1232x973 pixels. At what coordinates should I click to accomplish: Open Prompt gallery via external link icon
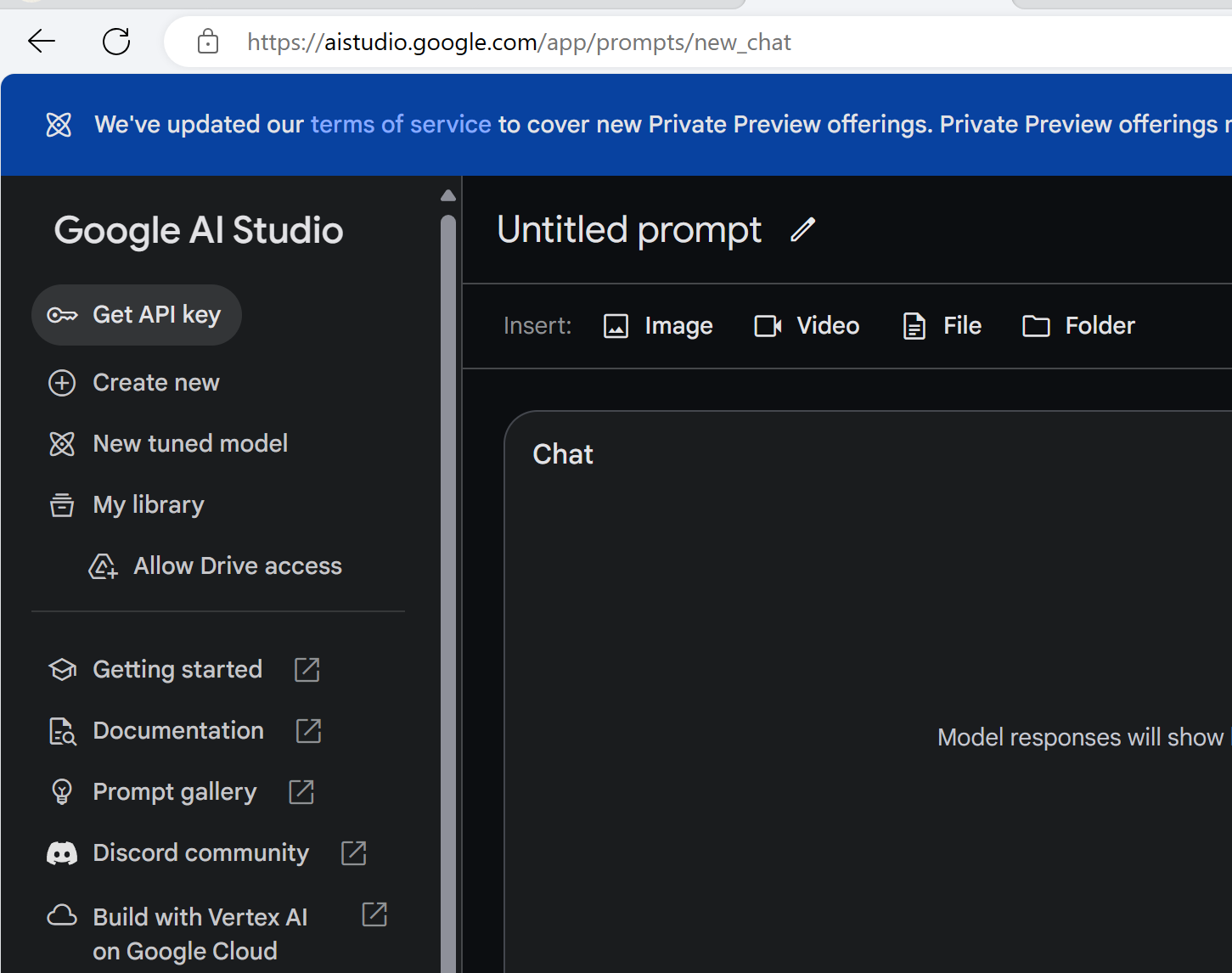(x=301, y=792)
